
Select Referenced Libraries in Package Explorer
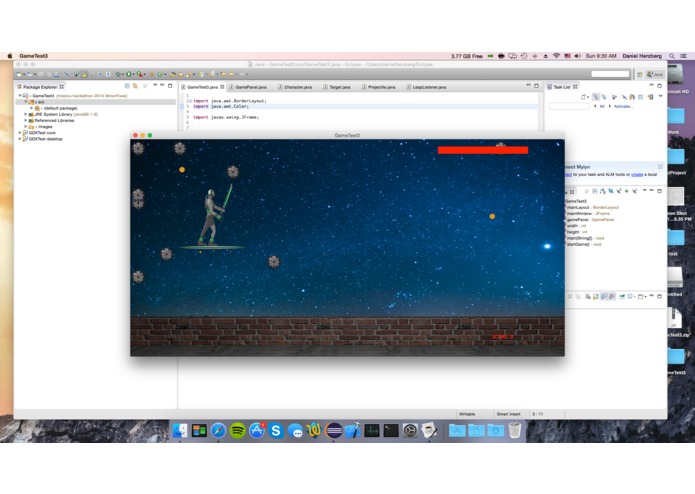point(51,121)
